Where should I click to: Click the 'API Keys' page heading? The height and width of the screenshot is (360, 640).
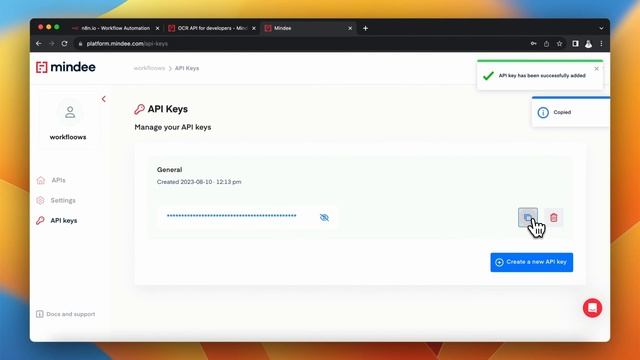tap(168, 109)
